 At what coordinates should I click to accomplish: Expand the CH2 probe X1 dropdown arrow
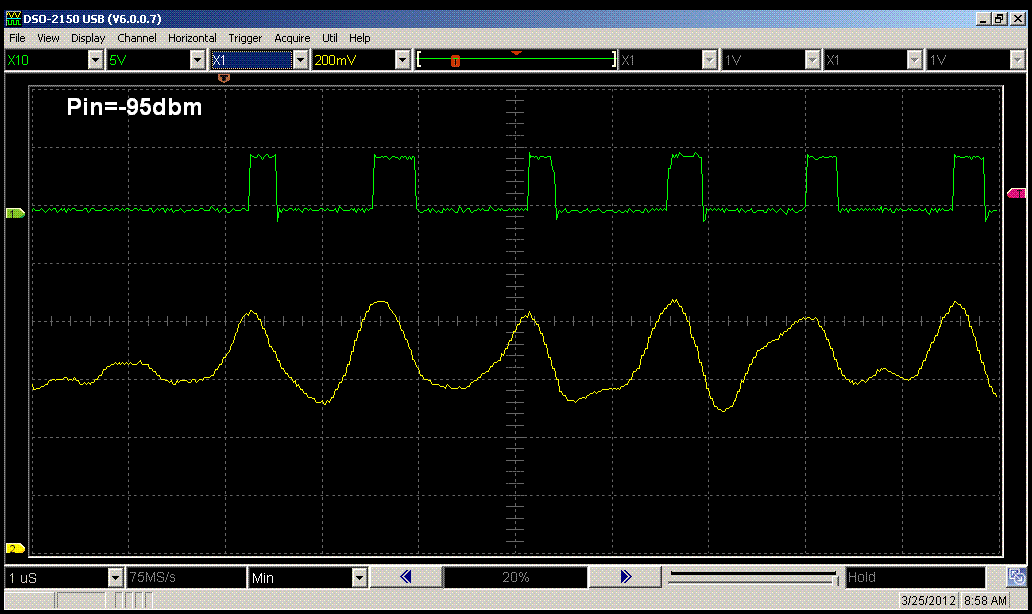(300, 61)
